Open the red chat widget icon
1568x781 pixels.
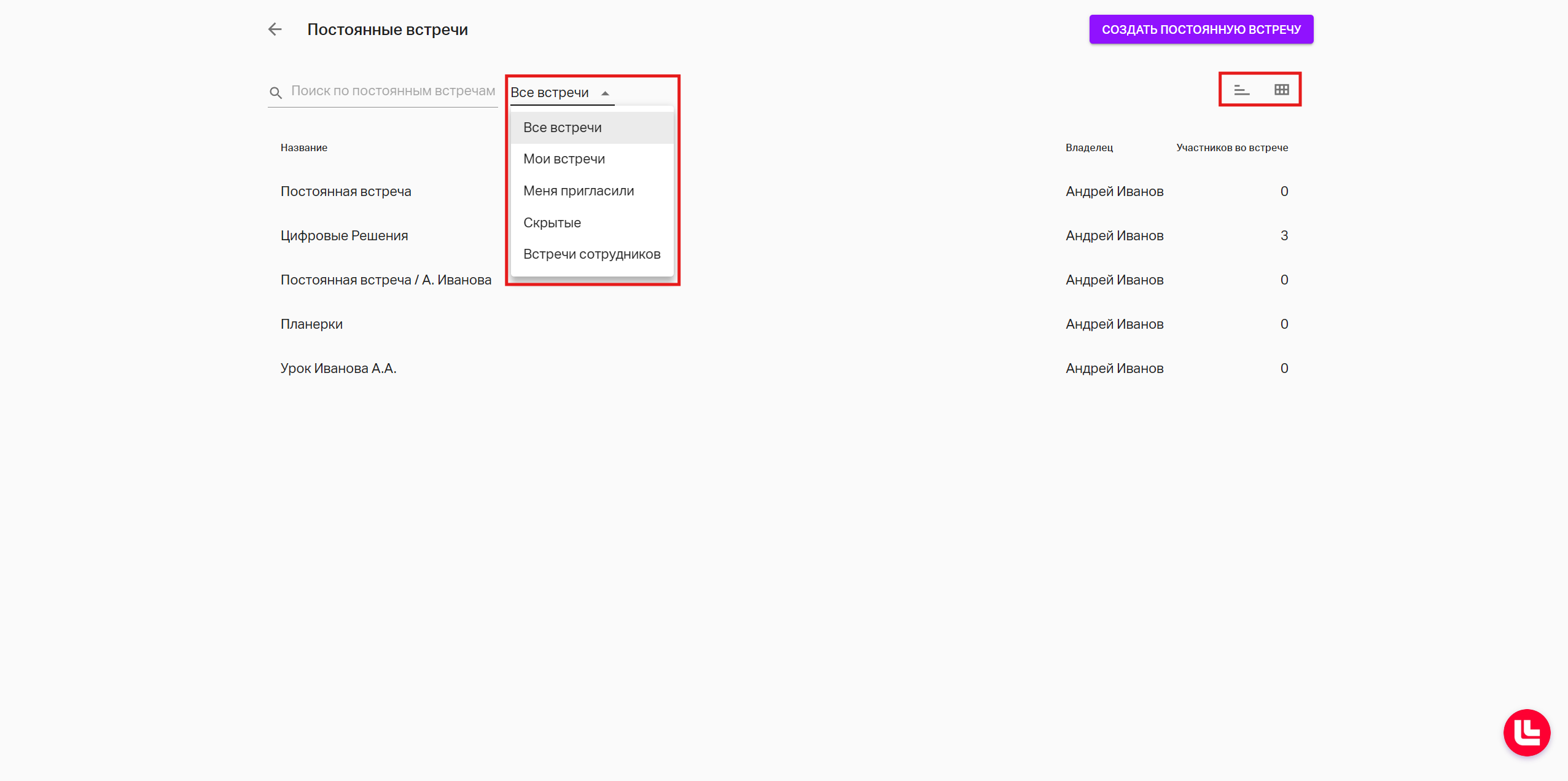(1526, 732)
